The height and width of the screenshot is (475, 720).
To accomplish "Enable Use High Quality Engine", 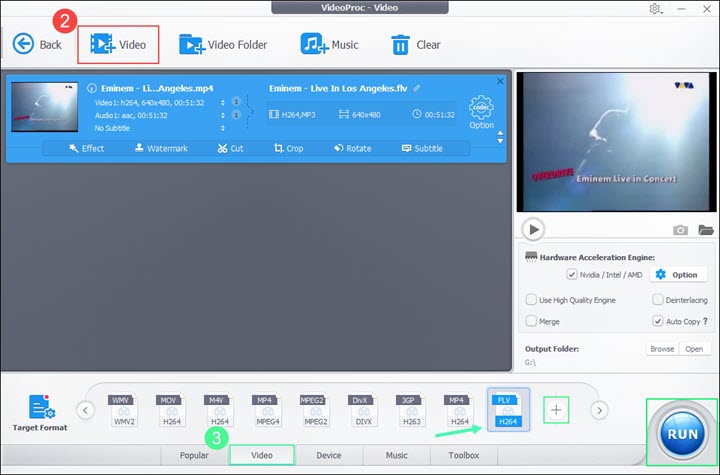I will coord(531,300).
